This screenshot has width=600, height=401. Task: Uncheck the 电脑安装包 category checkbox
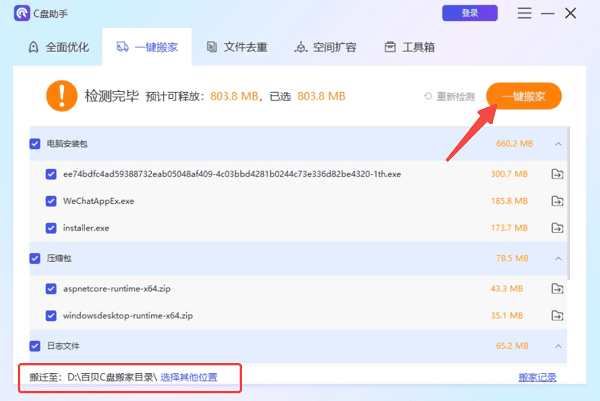tap(36, 144)
